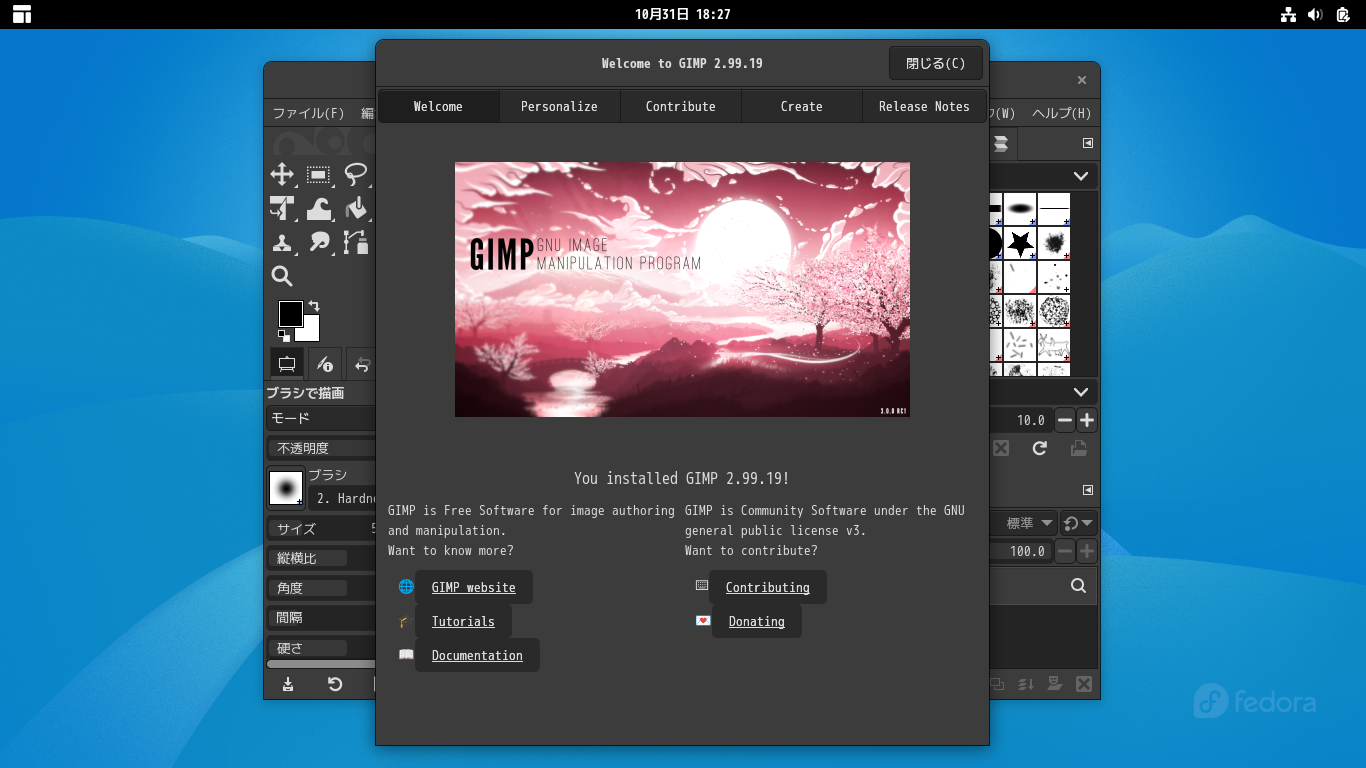Click the duplicate layer icon
Image resolution: width=1366 pixels, height=768 pixels.
997,684
